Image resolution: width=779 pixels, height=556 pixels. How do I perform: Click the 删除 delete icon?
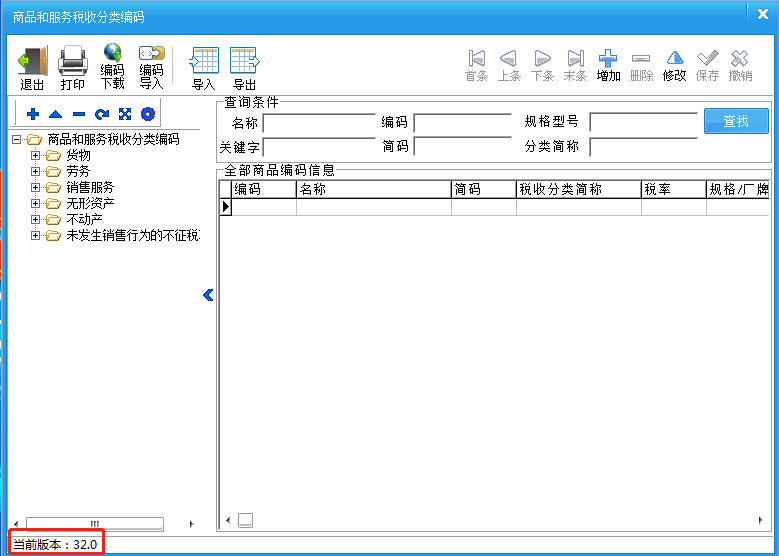(x=641, y=59)
